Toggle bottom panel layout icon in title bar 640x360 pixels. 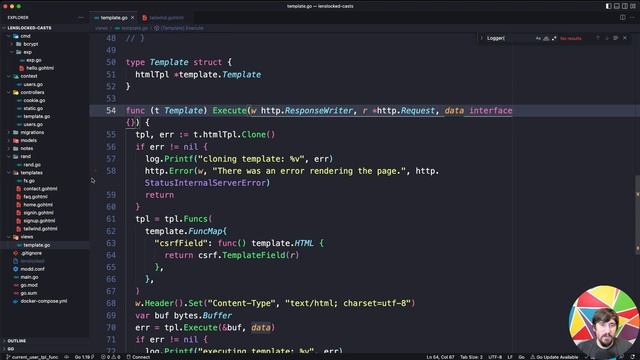pos(617,6)
